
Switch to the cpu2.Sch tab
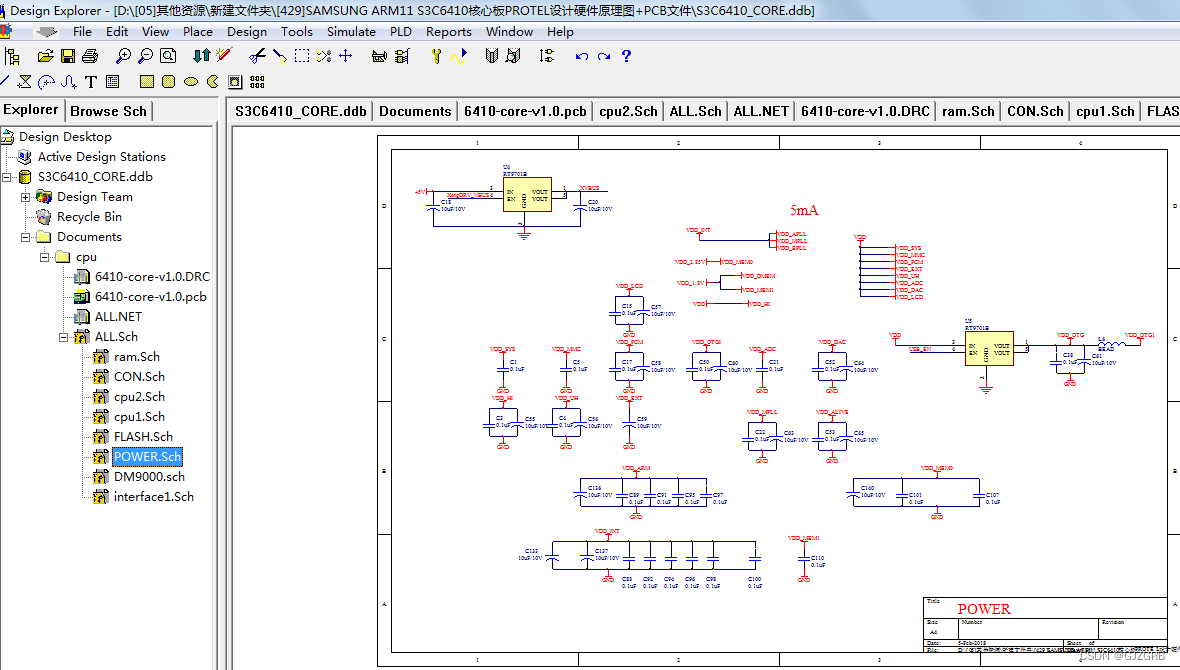pyautogui.click(x=628, y=110)
